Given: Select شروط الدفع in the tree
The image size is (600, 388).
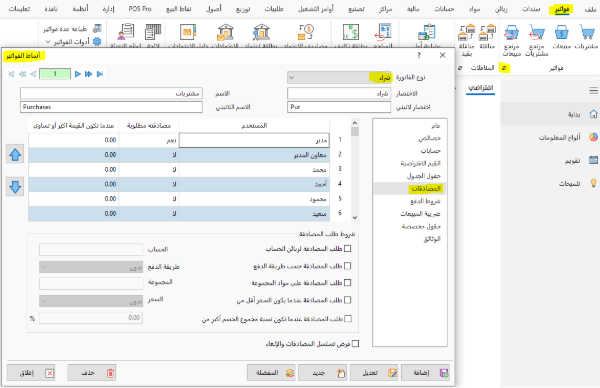Looking at the screenshot, I should (425, 201).
